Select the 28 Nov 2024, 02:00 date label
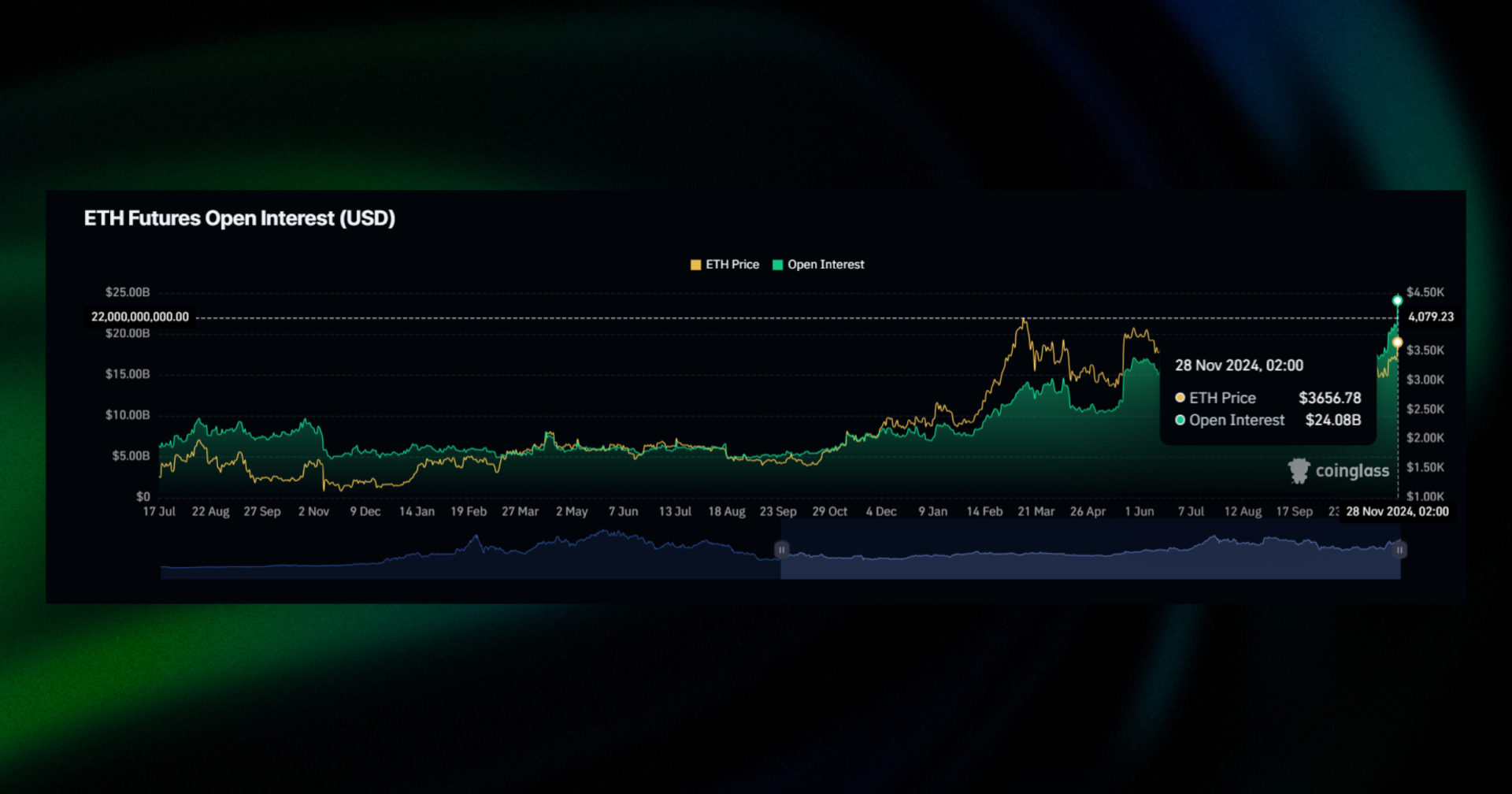This screenshot has width=1512, height=794. pyautogui.click(x=1398, y=511)
